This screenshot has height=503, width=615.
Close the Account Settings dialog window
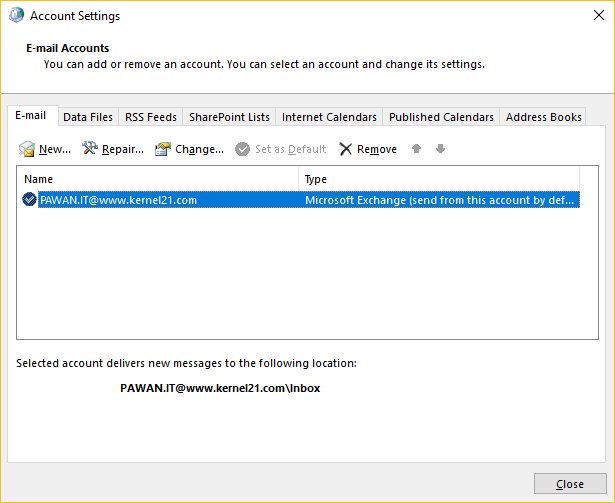(x=599, y=15)
